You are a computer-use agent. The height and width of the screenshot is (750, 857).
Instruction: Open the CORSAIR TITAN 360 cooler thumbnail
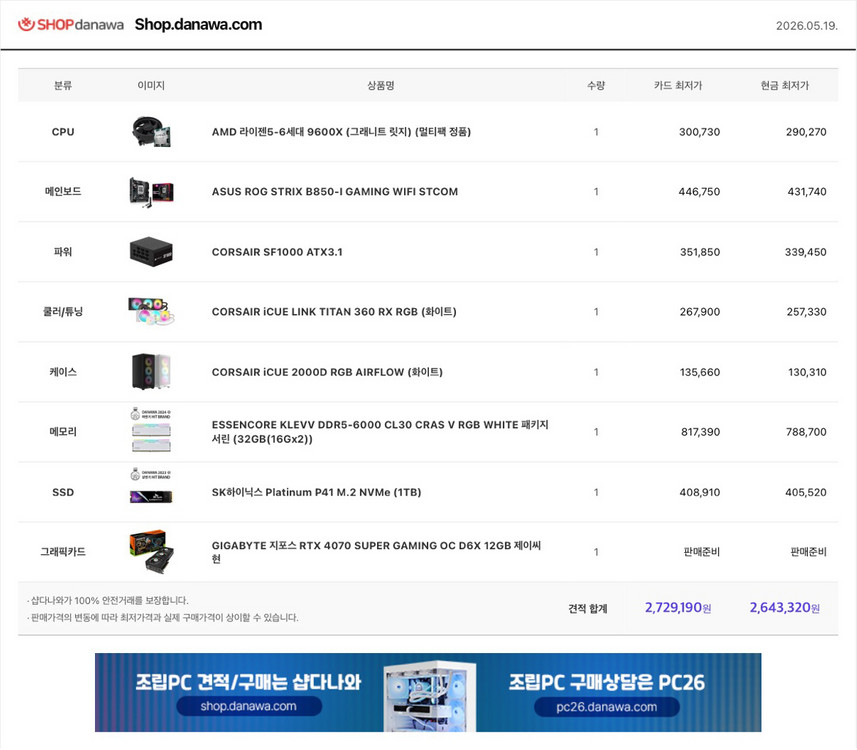pyautogui.click(x=151, y=312)
